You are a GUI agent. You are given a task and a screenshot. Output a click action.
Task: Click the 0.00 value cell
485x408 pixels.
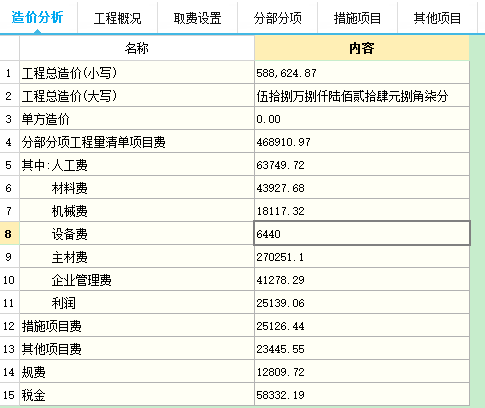[362, 119]
